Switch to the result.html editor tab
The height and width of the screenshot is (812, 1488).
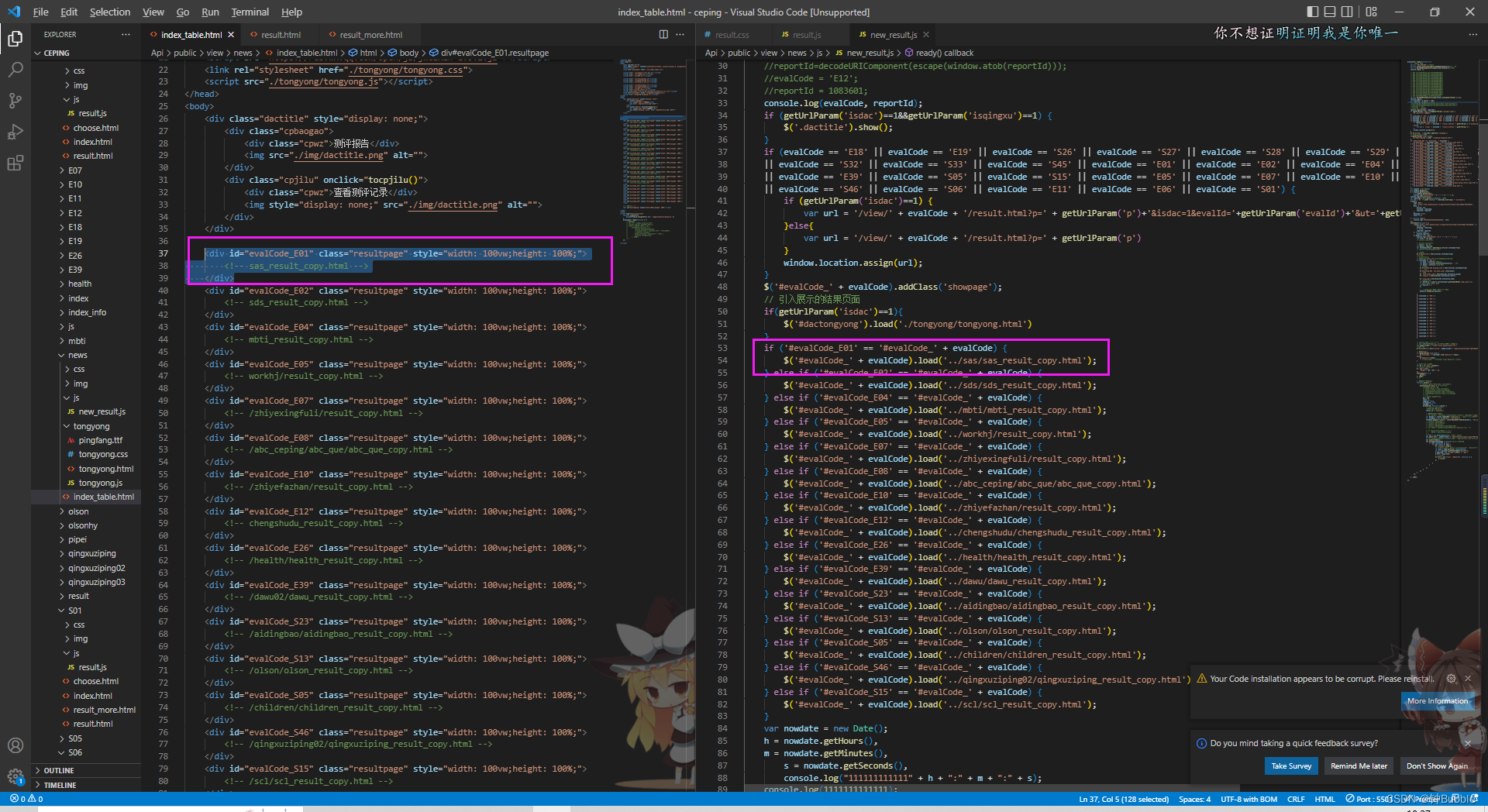[281, 35]
